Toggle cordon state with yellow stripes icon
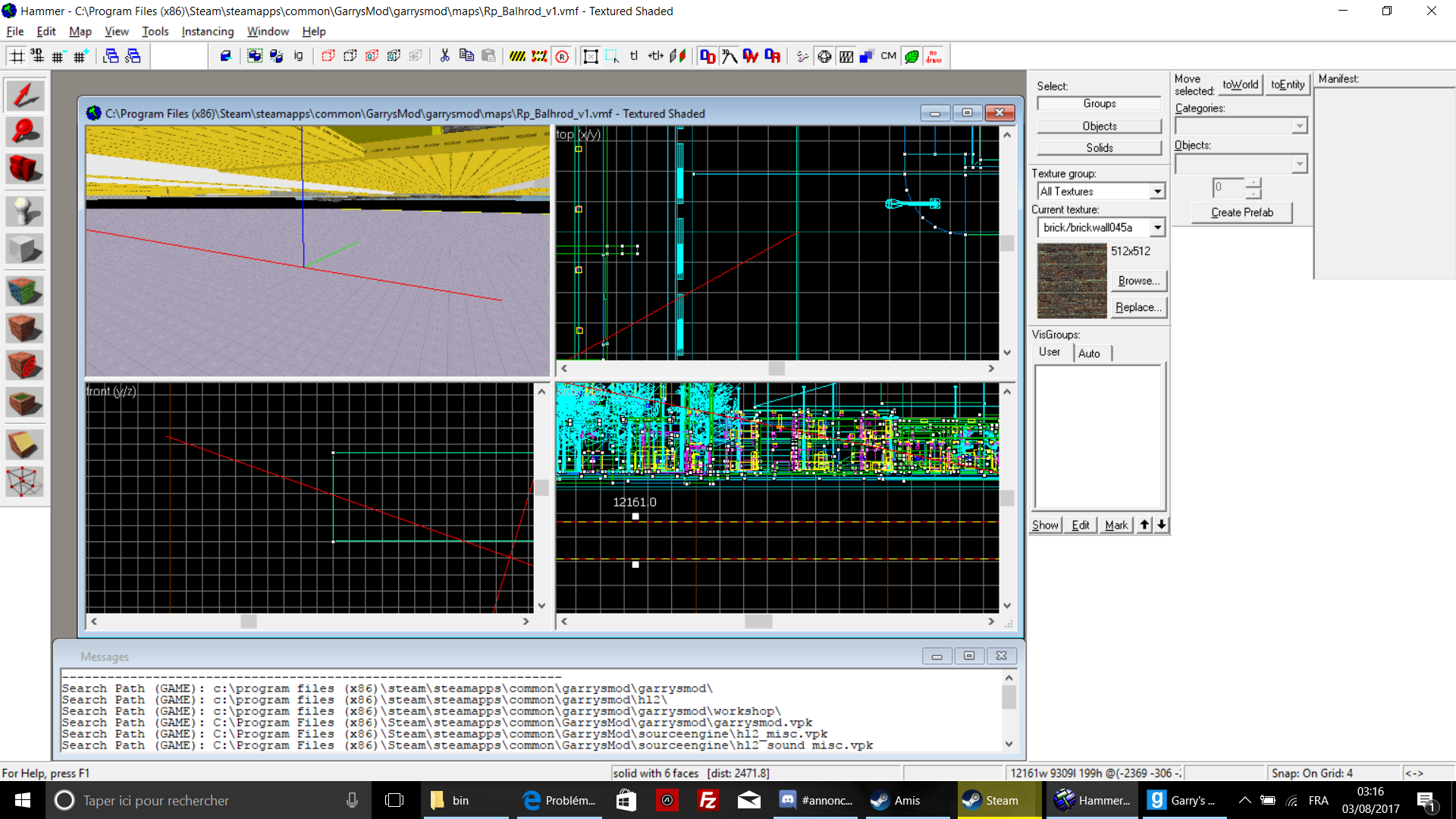This screenshot has height=819, width=1456. tap(517, 56)
